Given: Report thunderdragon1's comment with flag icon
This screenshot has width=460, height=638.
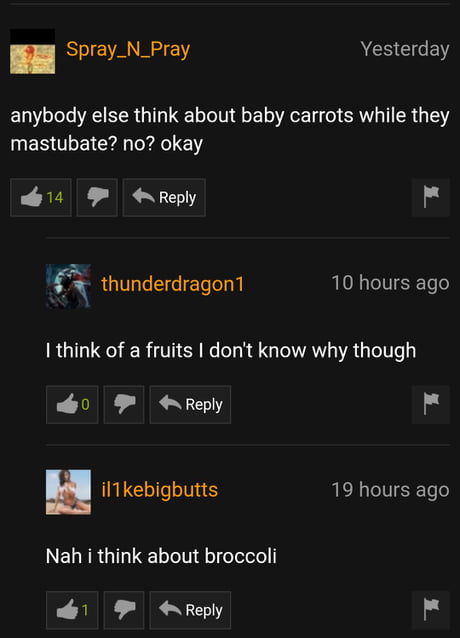Looking at the screenshot, I should click(x=431, y=404).
